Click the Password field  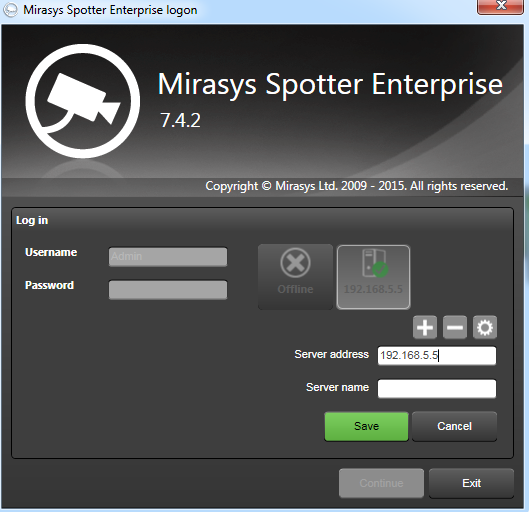[168, 290]
